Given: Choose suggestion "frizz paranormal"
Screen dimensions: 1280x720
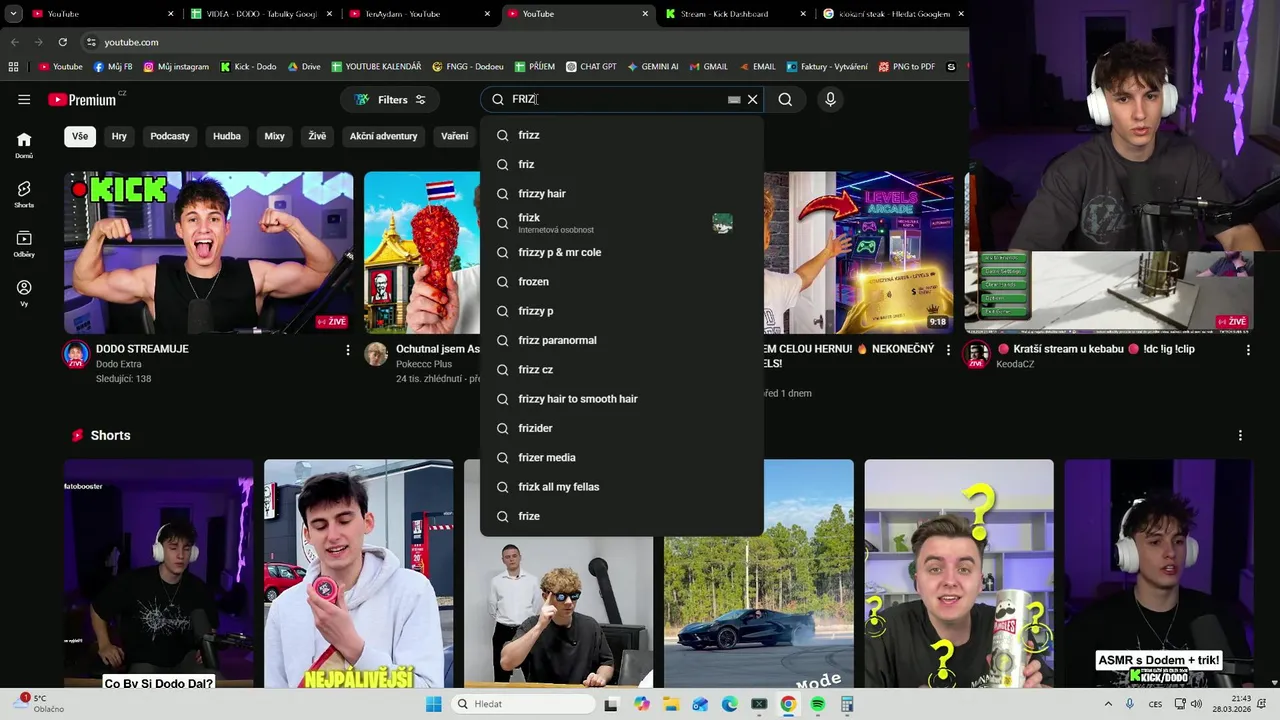Looking at the screenshot, I should point(621,340).
